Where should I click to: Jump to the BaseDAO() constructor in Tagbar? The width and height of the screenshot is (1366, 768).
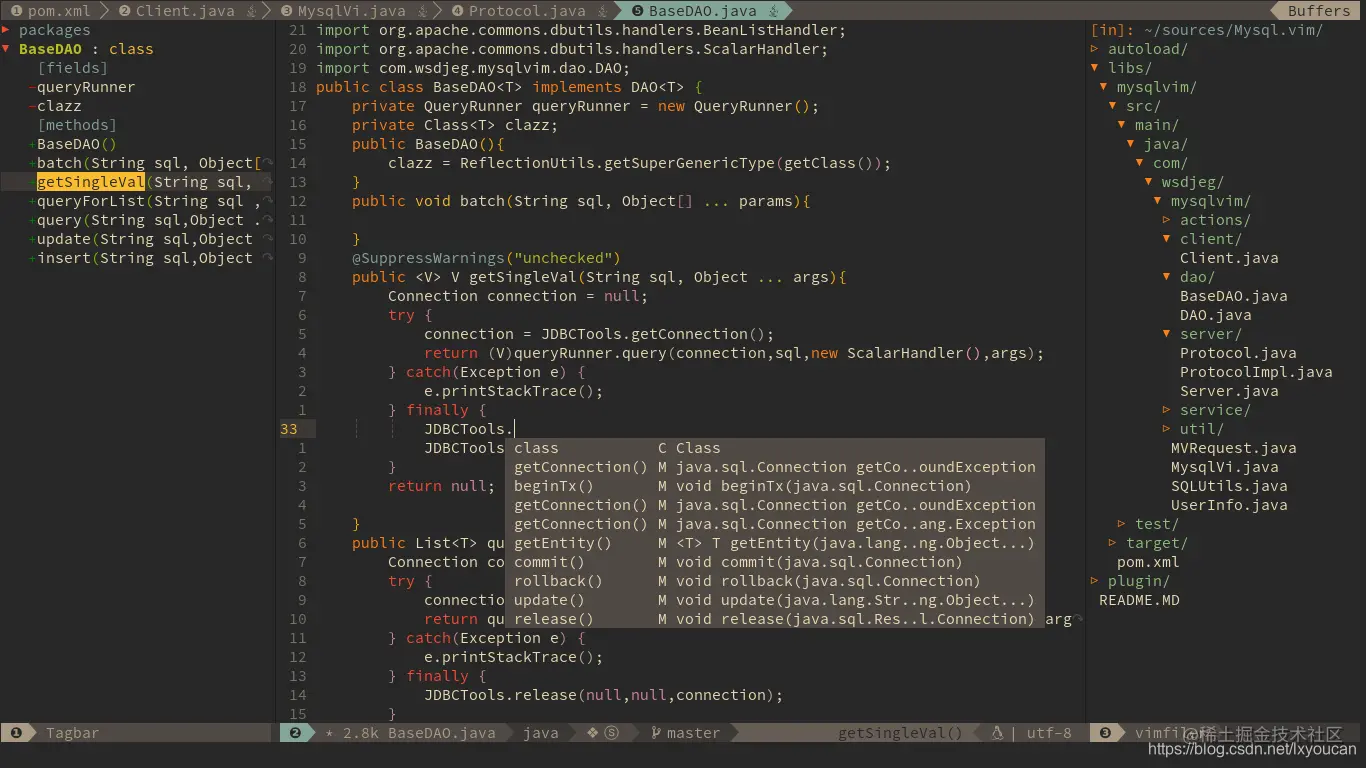(x=77, y=144)
